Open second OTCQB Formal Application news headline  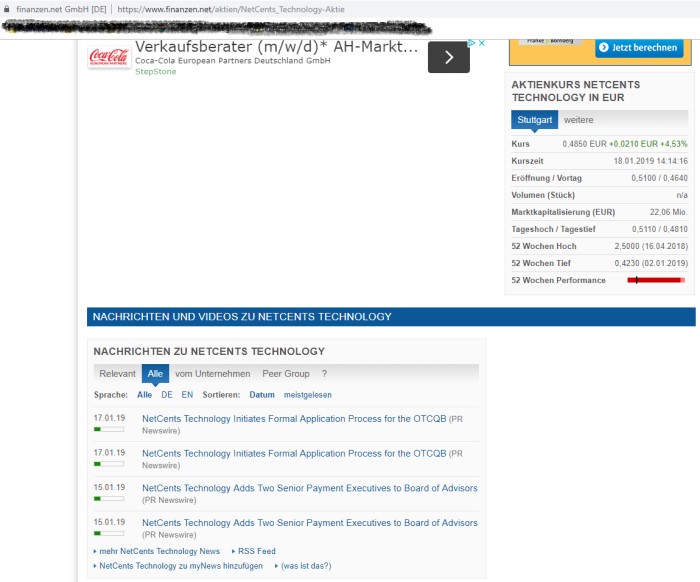click(x=294, y=453)
